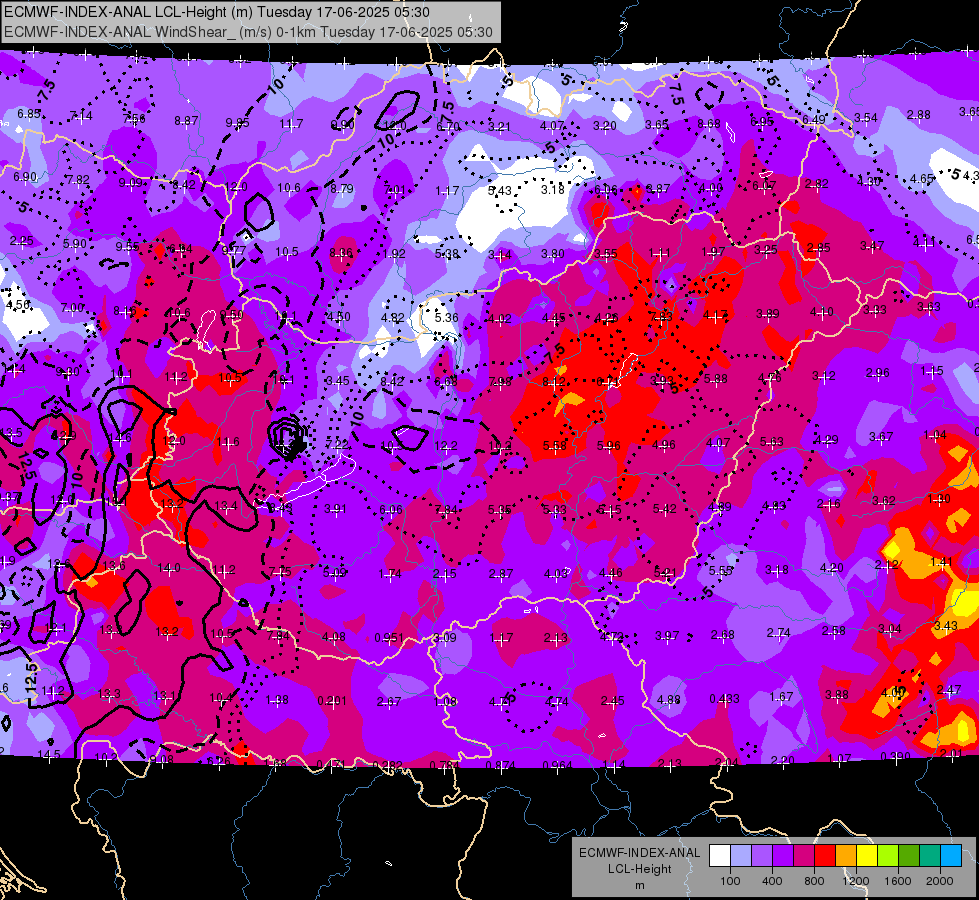This screenshot has height=900, width=979.
Task: Click the legend unit label m
Action: pyautogui.click(x=640, y=885)
